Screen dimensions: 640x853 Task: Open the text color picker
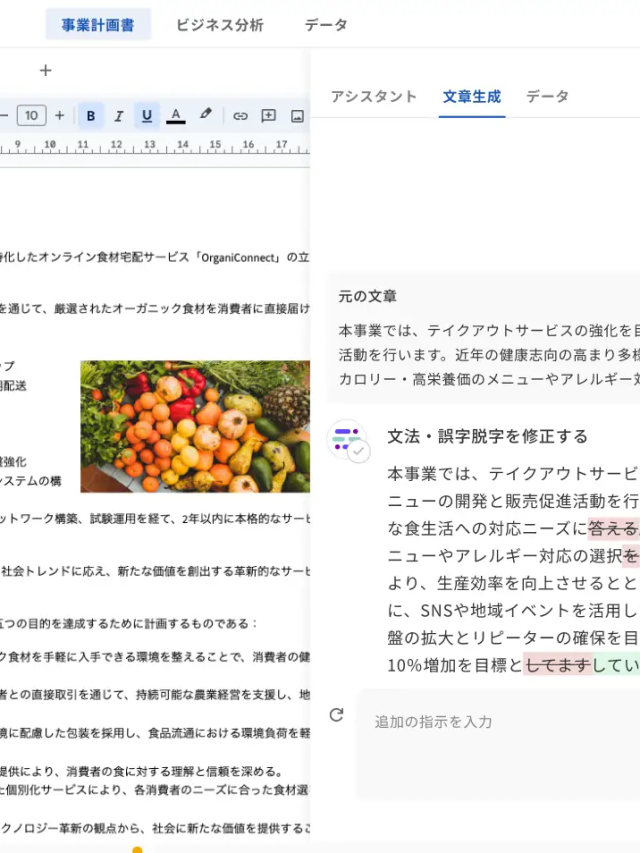[x=176, y=116]
